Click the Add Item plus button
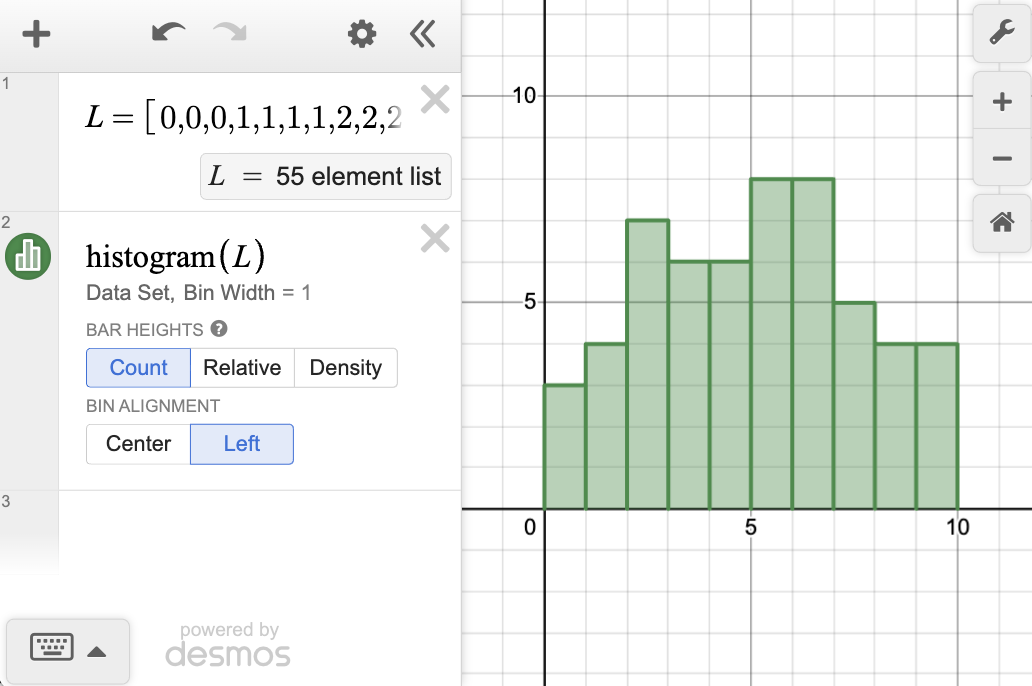1032x686 pixels. (x=36, y=35)
